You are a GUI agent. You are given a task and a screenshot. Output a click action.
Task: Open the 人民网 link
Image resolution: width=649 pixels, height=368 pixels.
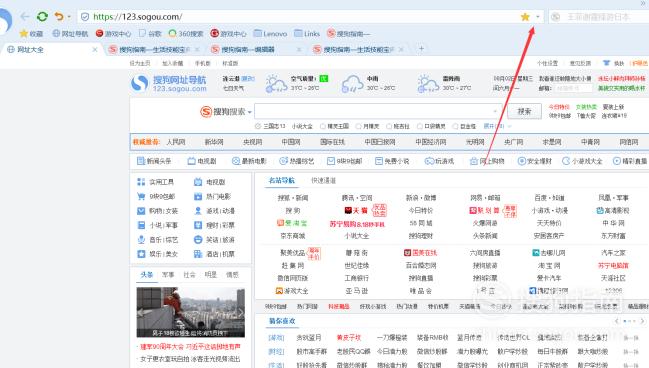176,142
